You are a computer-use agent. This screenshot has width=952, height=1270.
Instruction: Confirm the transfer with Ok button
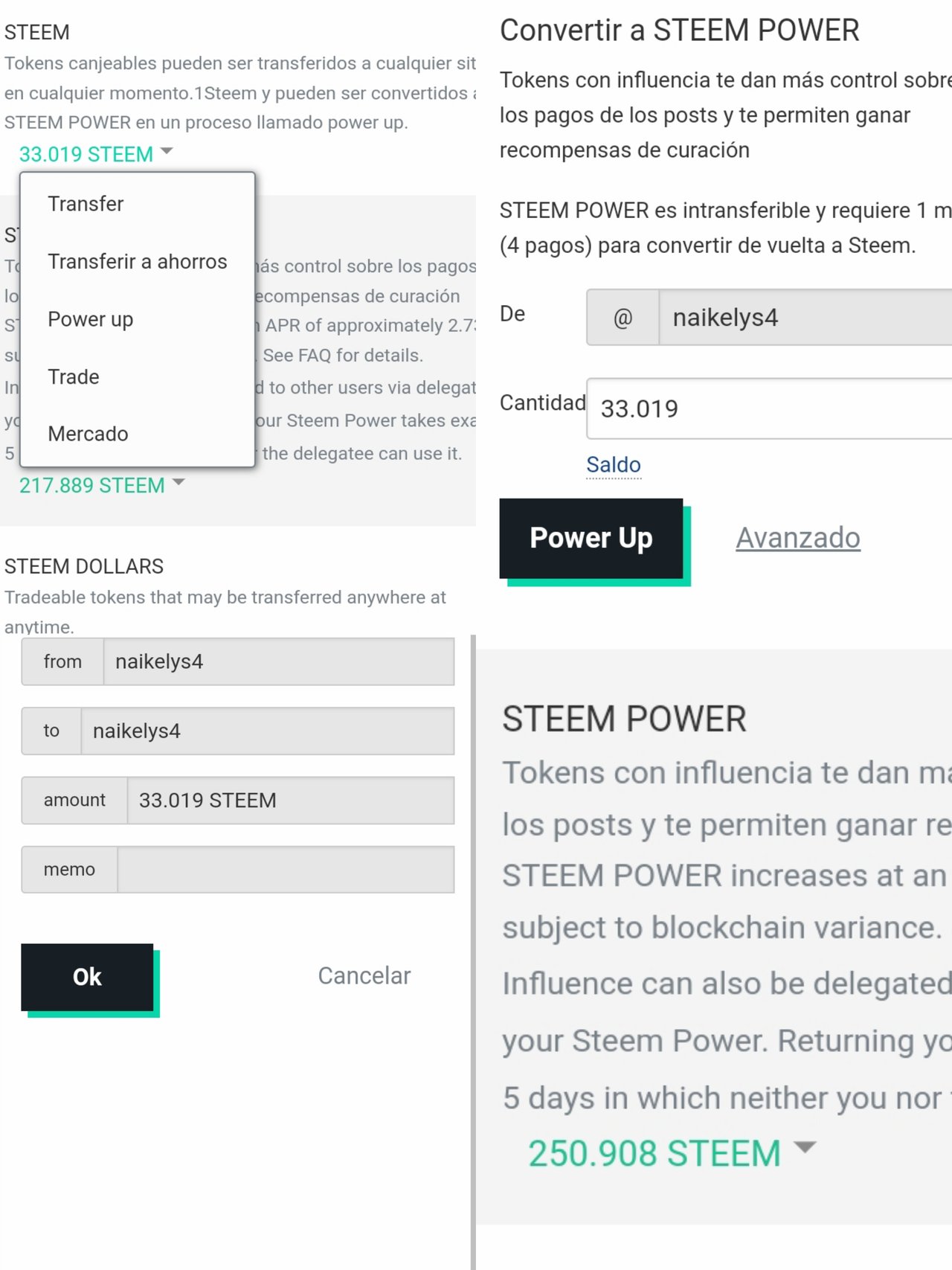coord(87,977)
